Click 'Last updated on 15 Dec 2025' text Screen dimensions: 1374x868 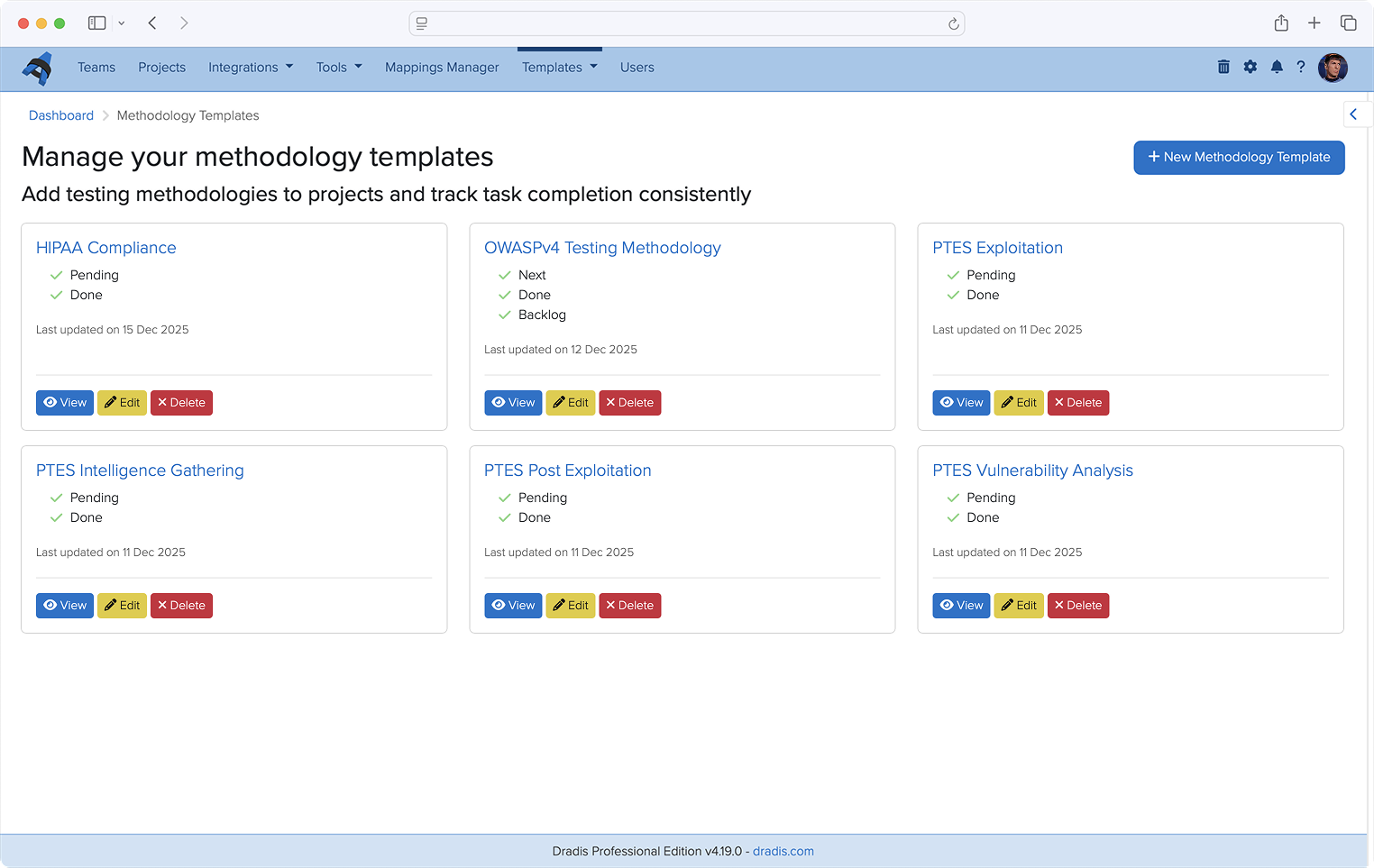tap(113, 330)
